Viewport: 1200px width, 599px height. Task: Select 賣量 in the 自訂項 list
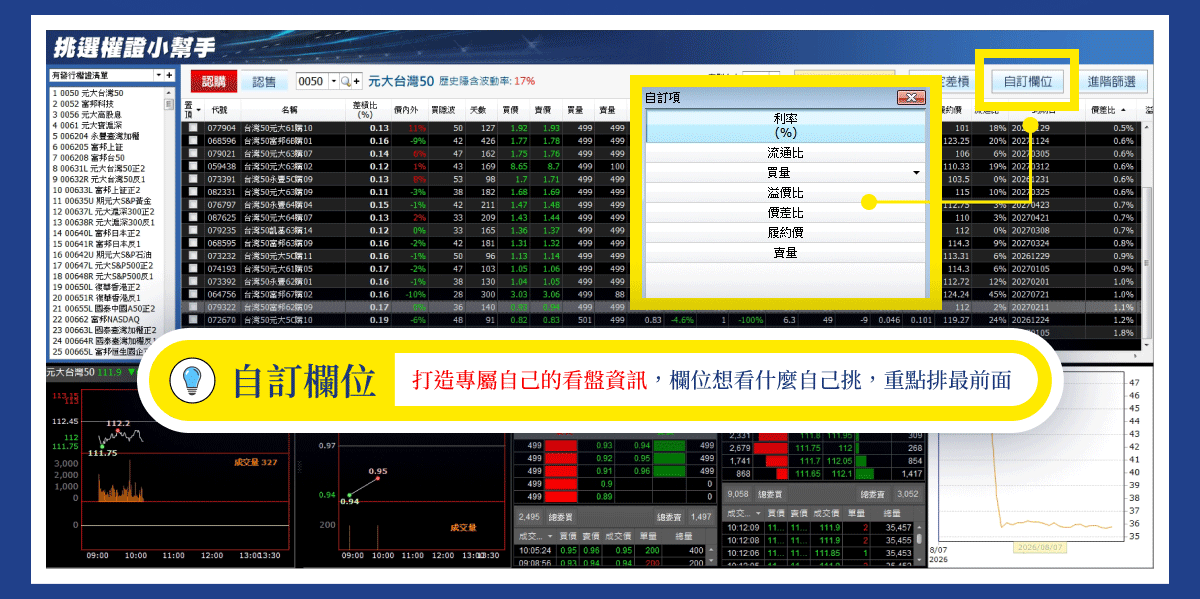tap(785, 253)
